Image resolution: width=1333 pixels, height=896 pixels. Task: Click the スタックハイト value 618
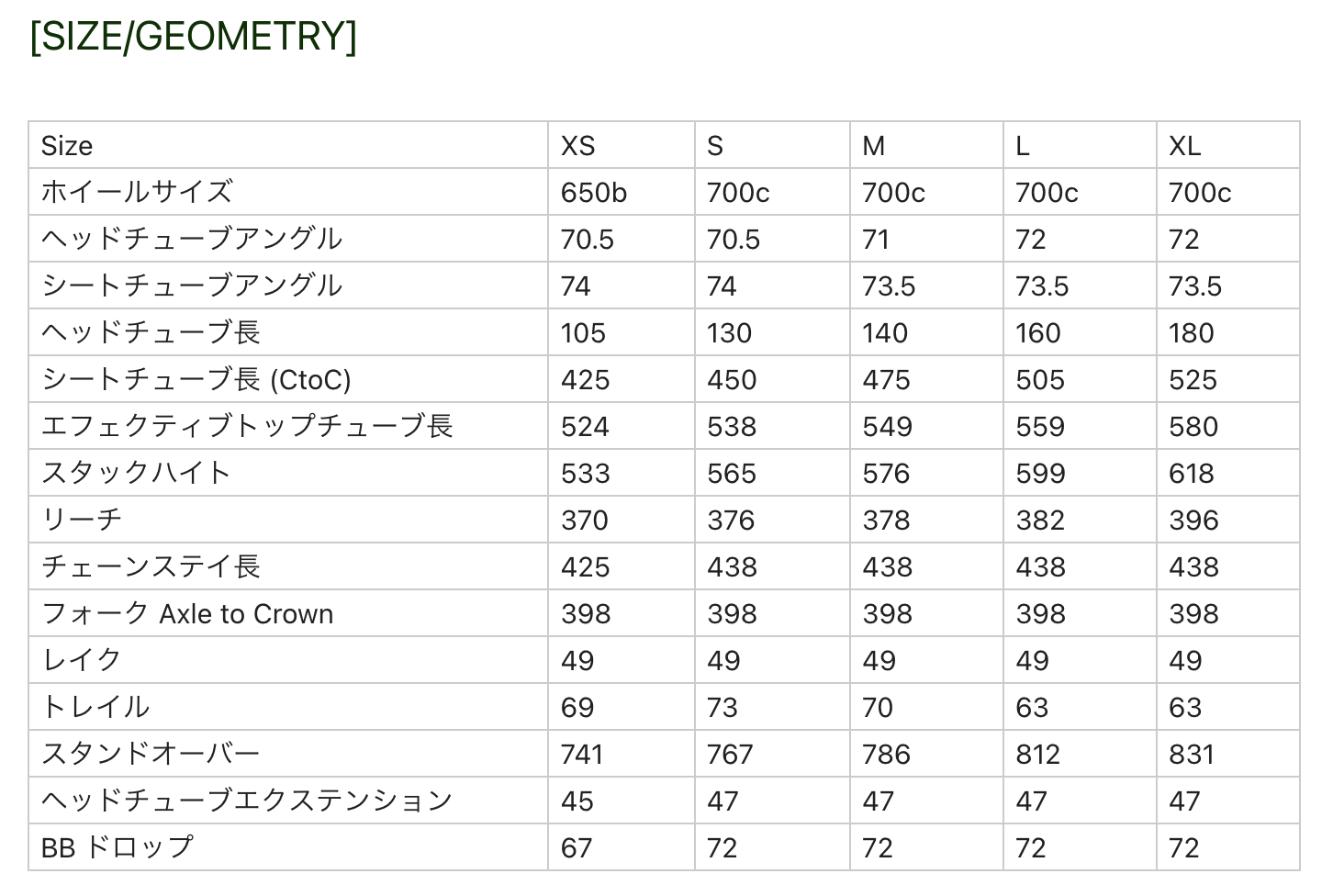click(1192, 474)
